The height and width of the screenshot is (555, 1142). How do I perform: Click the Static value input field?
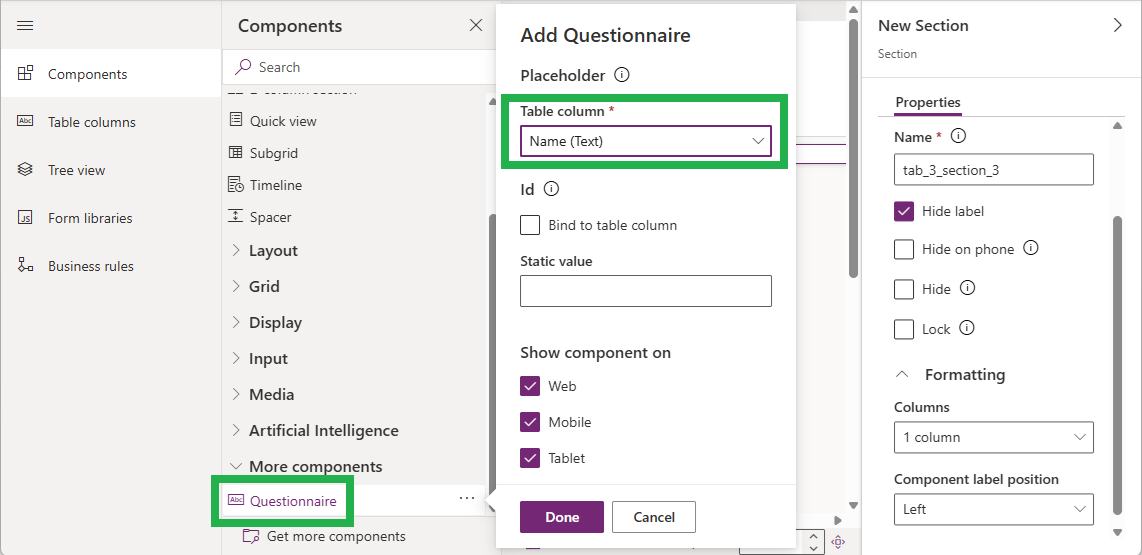pyautogui.click(x=646, y=291)
